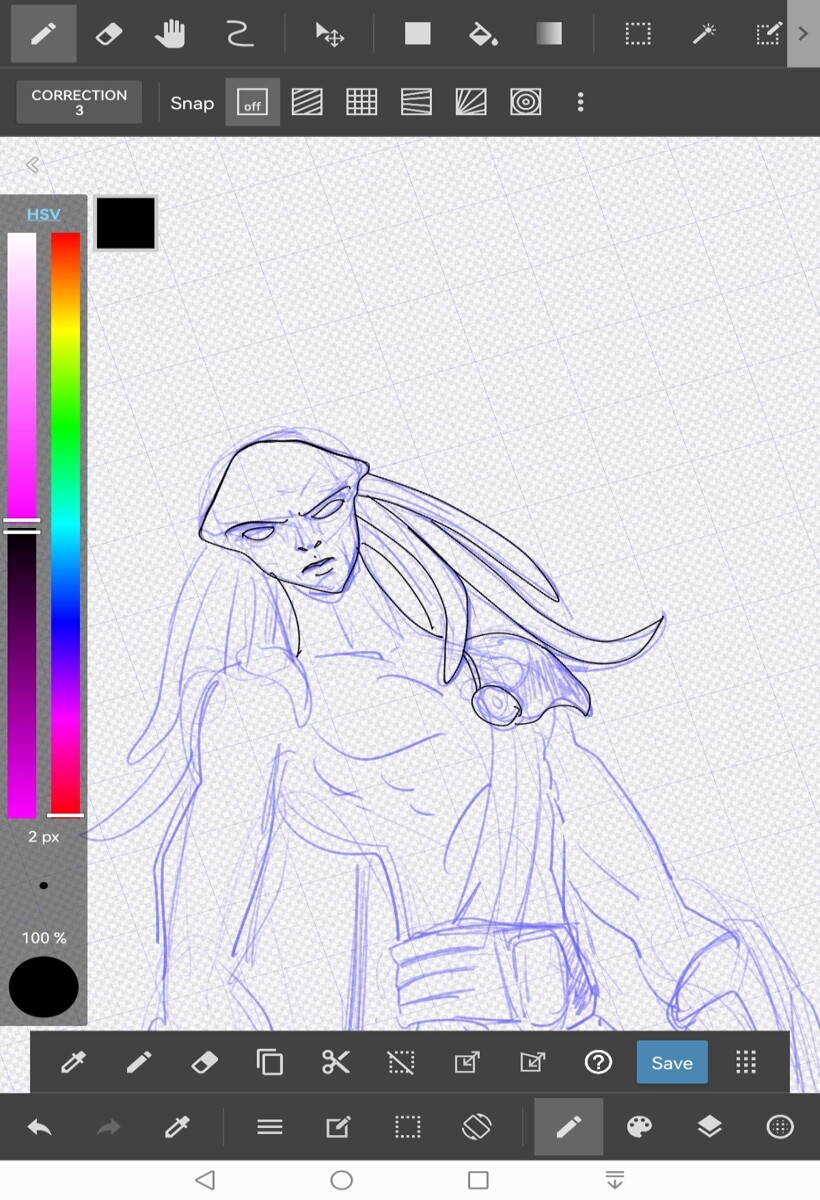Tap the black current color swatch
This screenshot has width=820, height=1200.
pos(126,222)
